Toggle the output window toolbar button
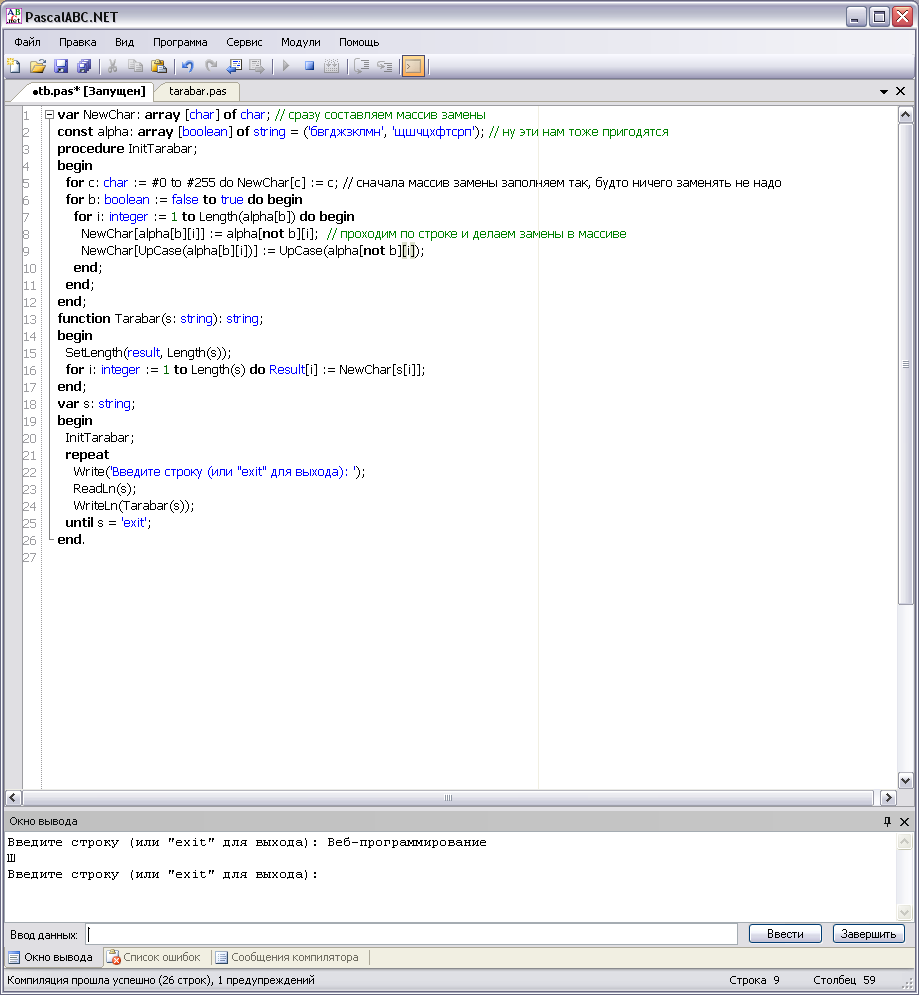919x995 pixels. click(x=413, y=66)
